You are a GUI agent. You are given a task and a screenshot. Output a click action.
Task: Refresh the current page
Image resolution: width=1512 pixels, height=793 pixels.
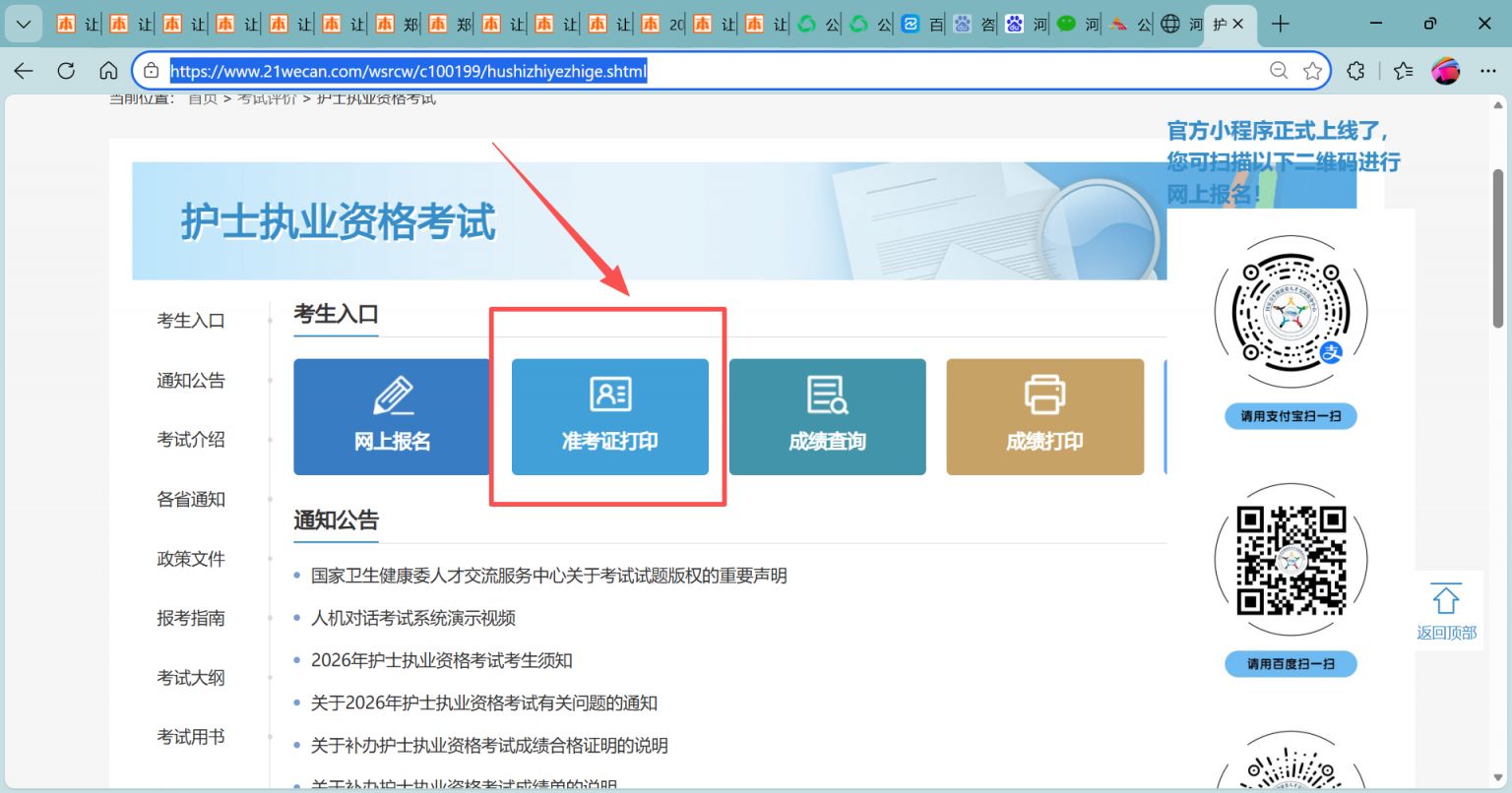tap(66, 71)
